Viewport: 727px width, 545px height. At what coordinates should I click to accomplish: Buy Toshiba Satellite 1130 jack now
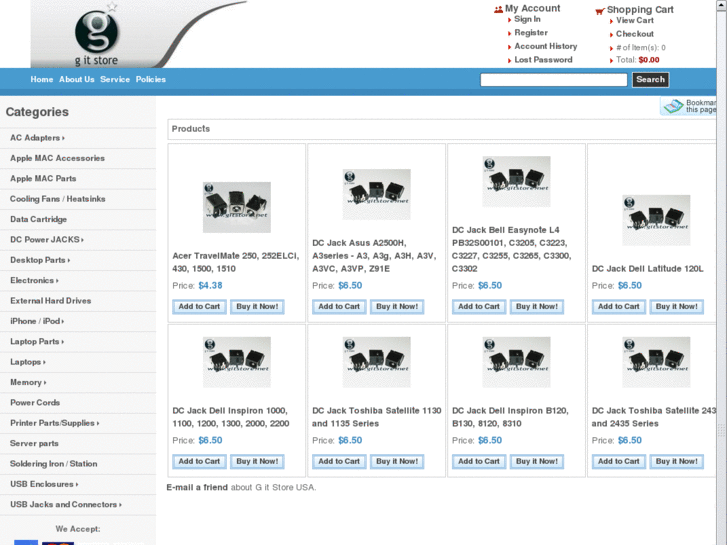397,462
